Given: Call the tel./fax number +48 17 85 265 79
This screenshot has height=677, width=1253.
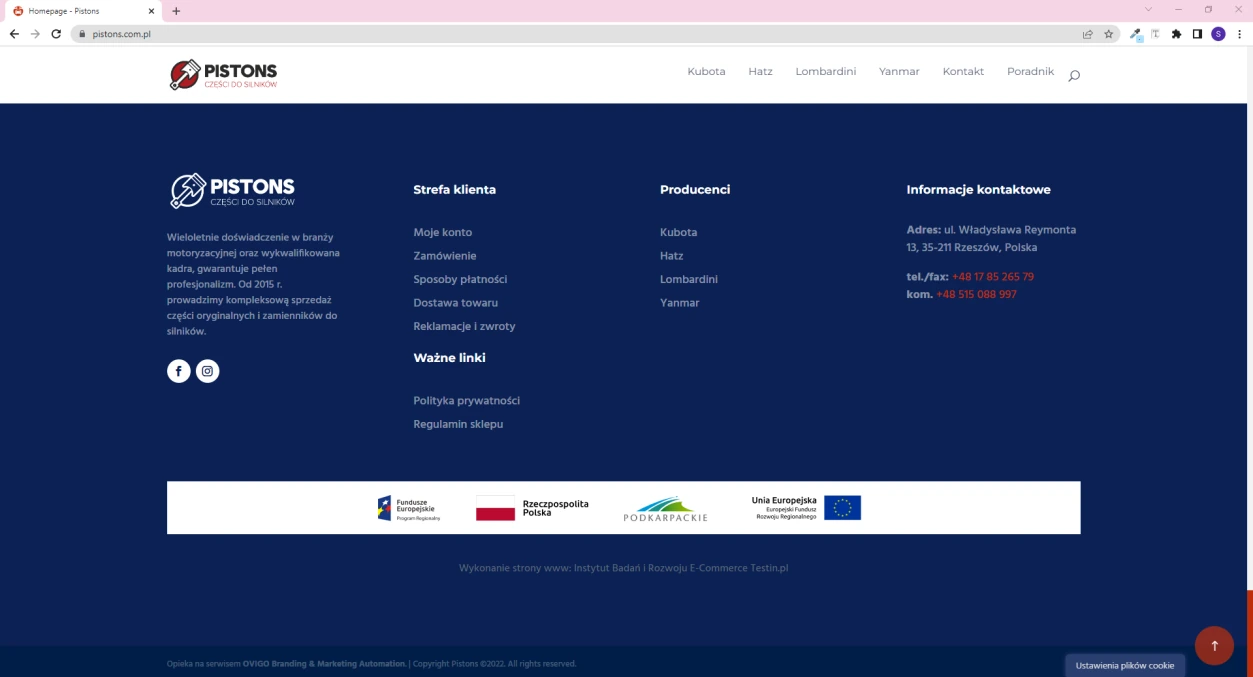Looking at the screenshot, I should (x=993, y=277).
